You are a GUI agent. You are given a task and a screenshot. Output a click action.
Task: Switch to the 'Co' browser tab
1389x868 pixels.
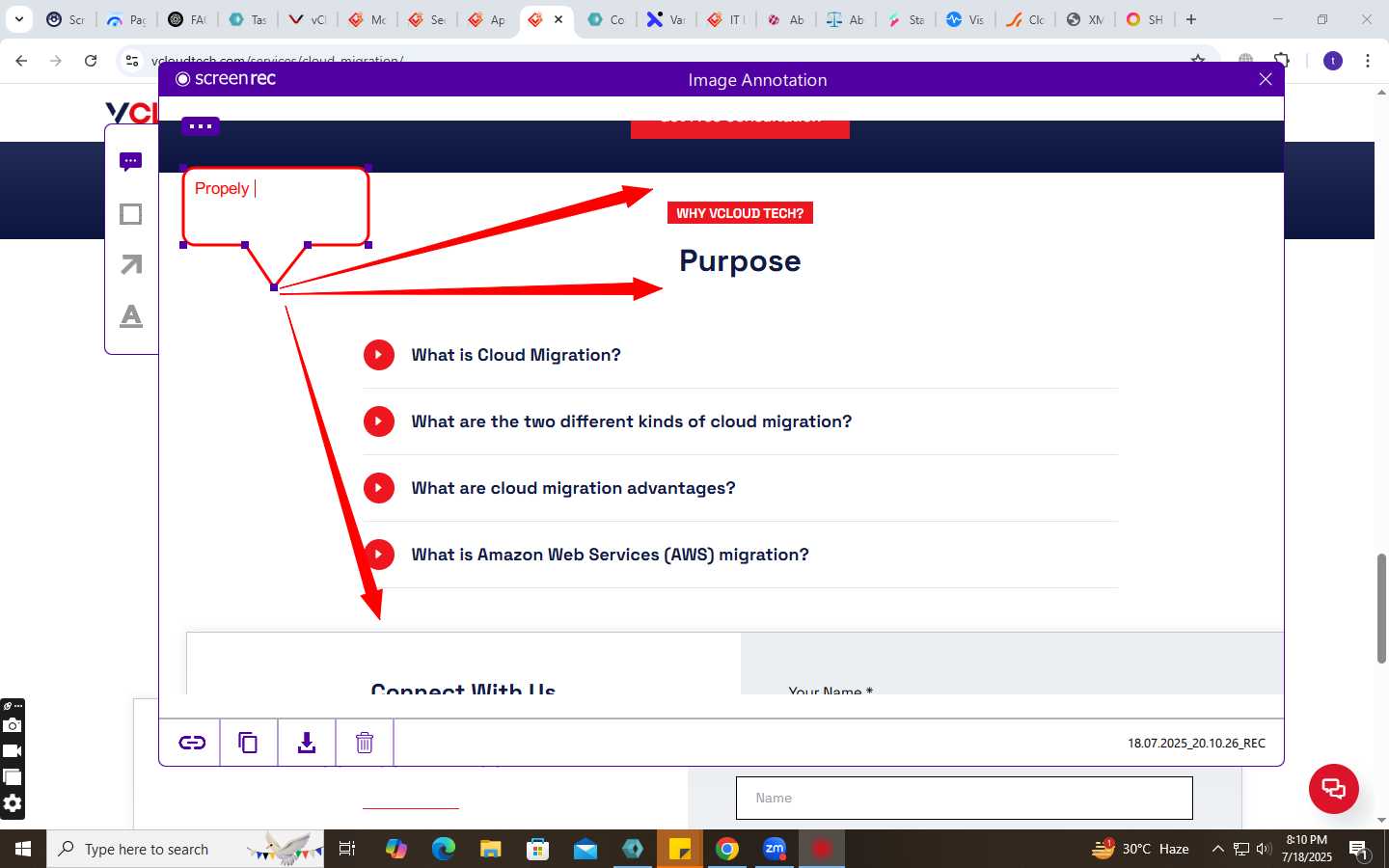[608, 19]
